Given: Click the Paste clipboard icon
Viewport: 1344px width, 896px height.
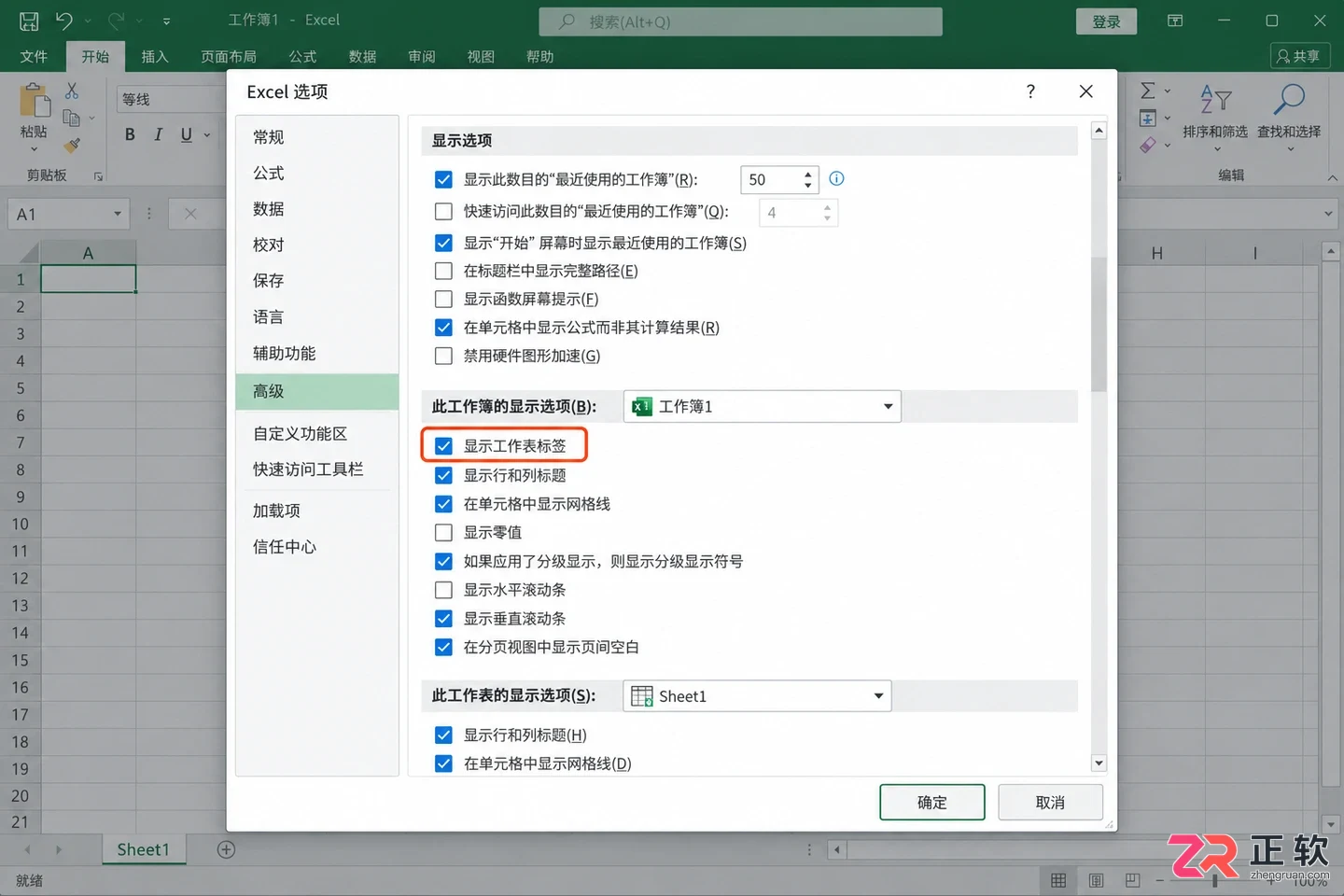Looking at the screenshot, I should [35, 101].
